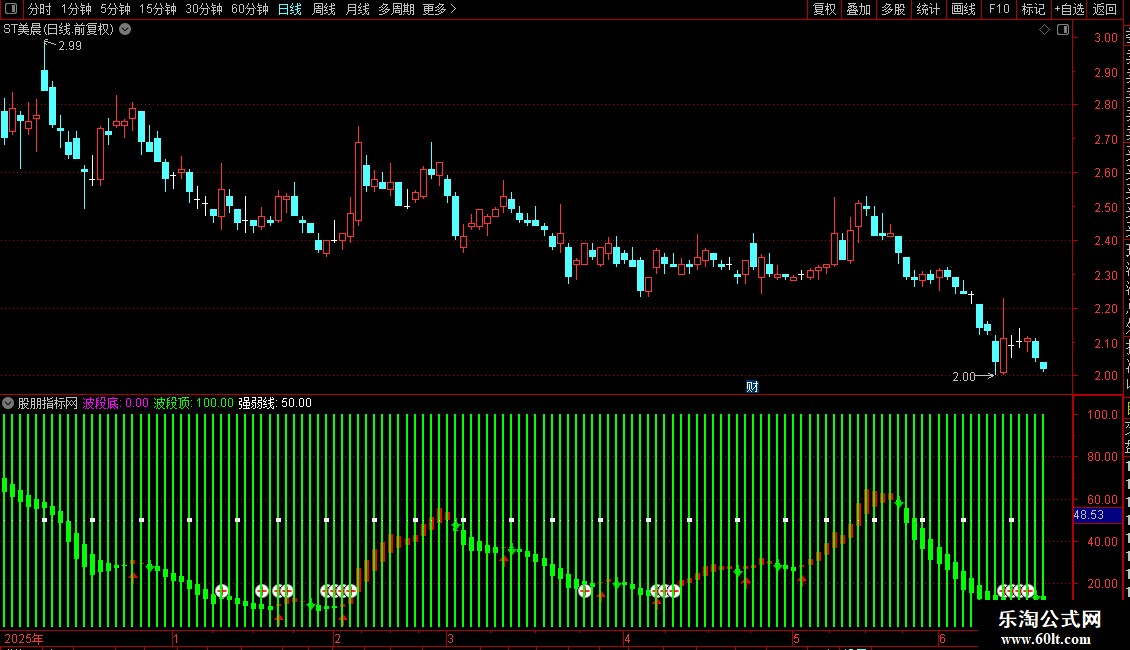The height and width of the screenshot is (650, 1130).
Task: Open F10 company info
Action: click(999, 9)
